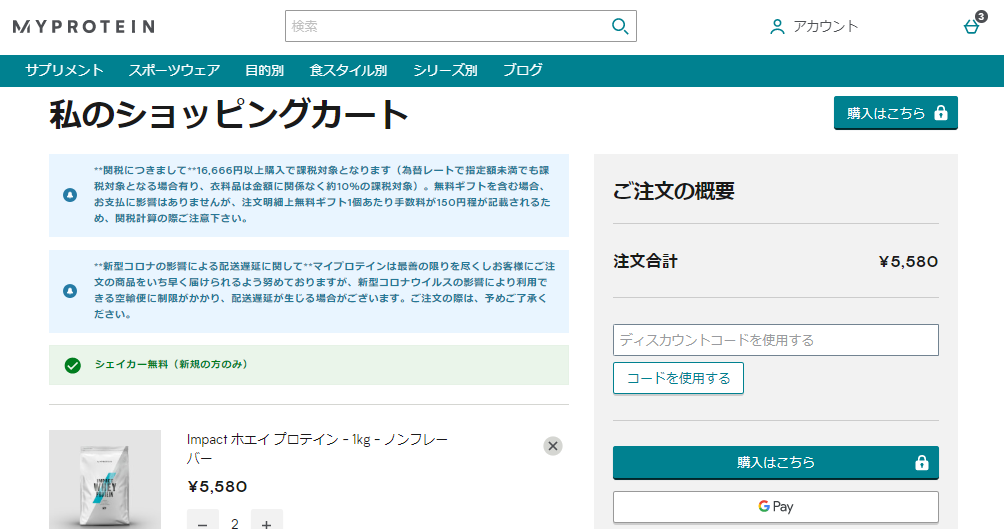Image resolution: width=1004 pixels, height=529 pixels.
Task: Click the MYPROTEIN logo
Action: [84, 26]
